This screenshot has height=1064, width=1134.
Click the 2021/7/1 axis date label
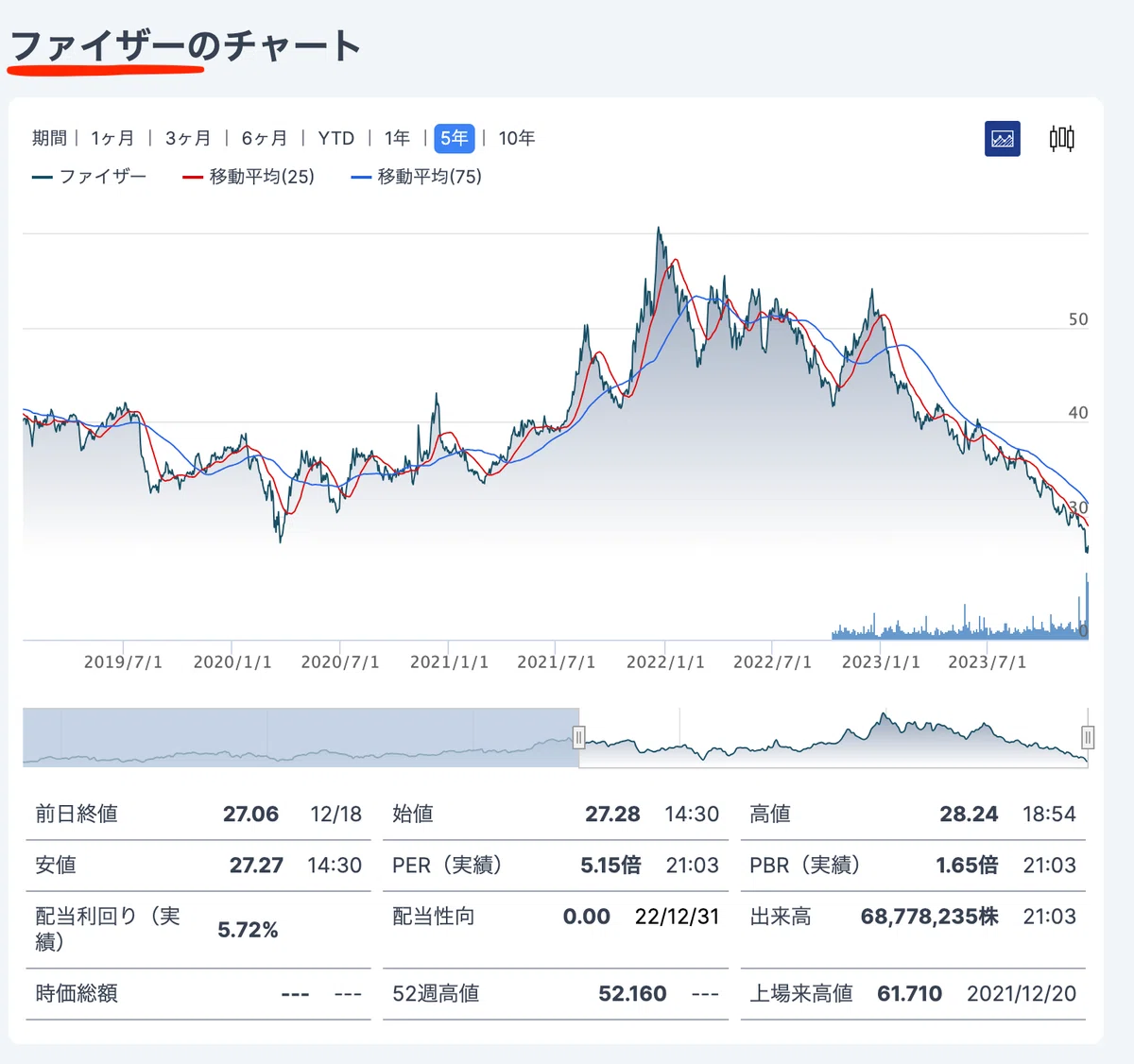[x=557, y=662]
